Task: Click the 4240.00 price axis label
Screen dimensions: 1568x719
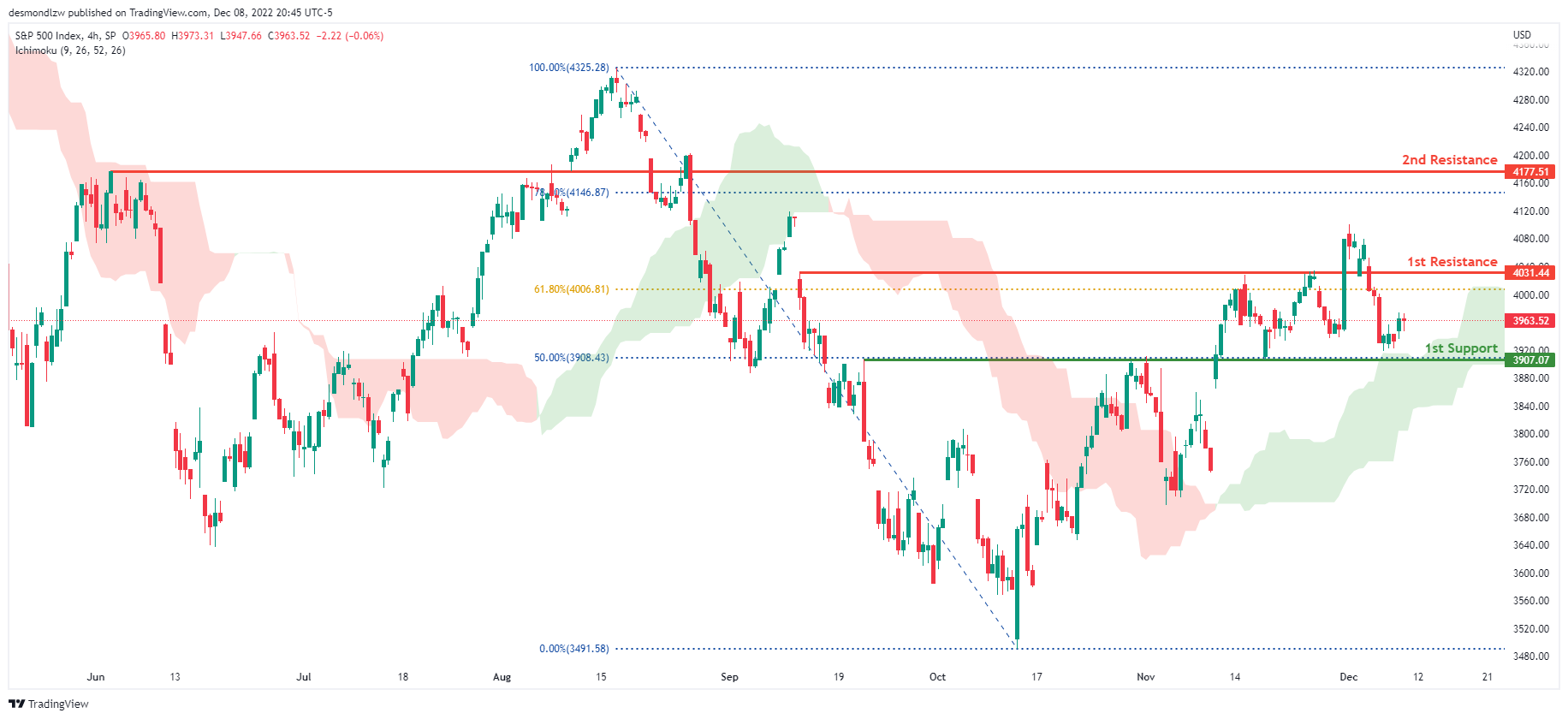Action: pyautogui.click(x=1531, y=128)
